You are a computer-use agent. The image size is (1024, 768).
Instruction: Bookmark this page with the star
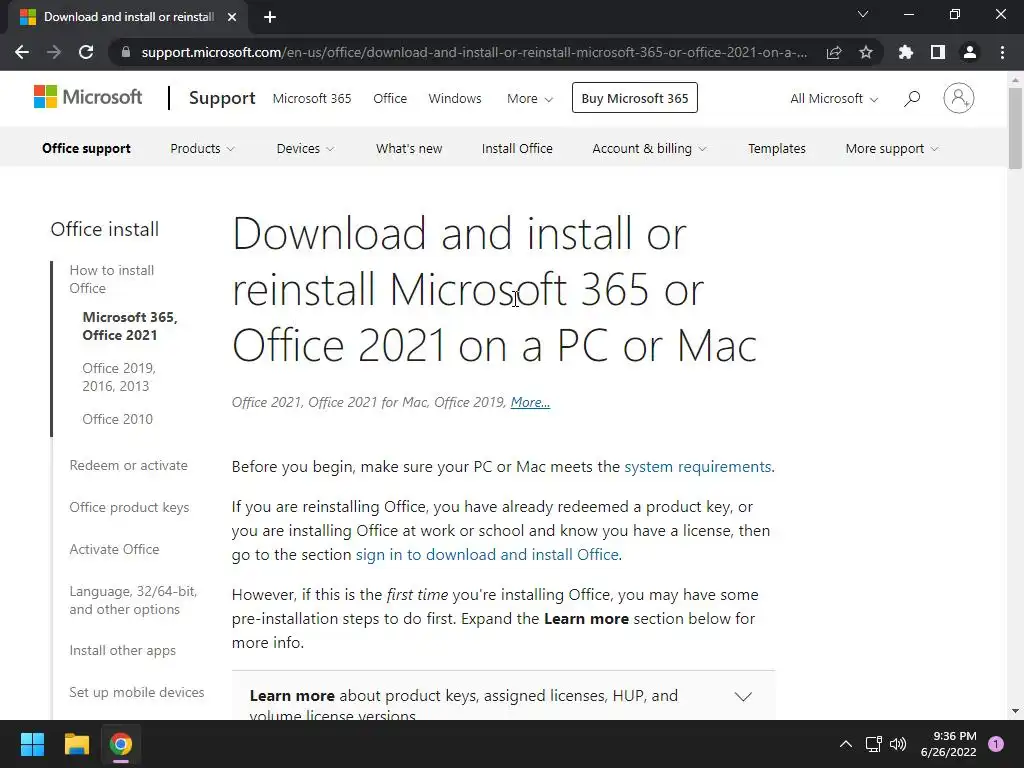[866, 52]
